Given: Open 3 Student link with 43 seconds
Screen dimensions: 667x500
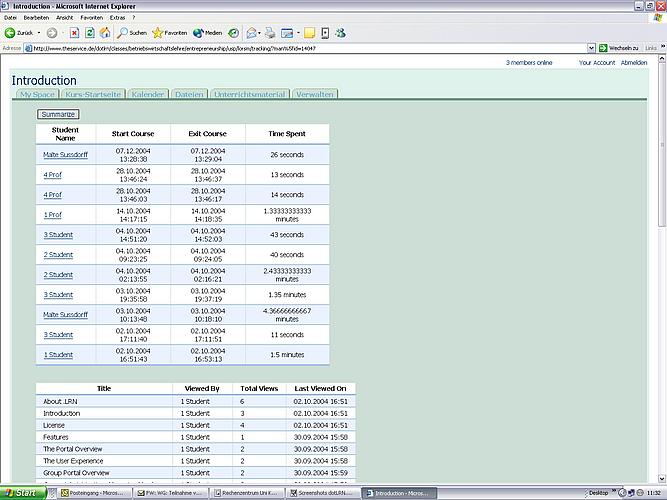Looking at the screenshot, I should [x=58, y=235].
